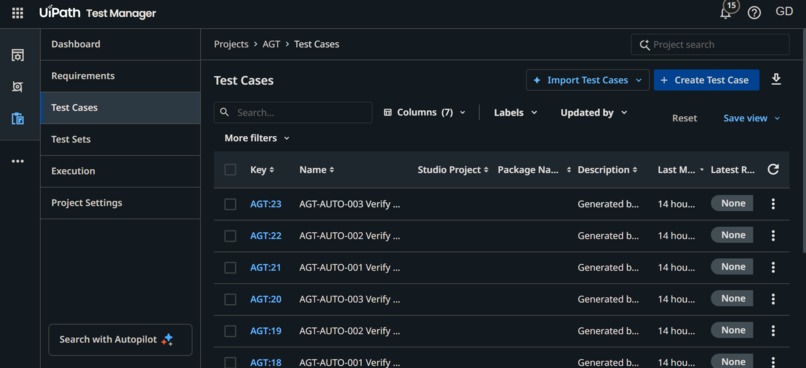Select Test Cases in the sidebar

(x=120, y=108)
